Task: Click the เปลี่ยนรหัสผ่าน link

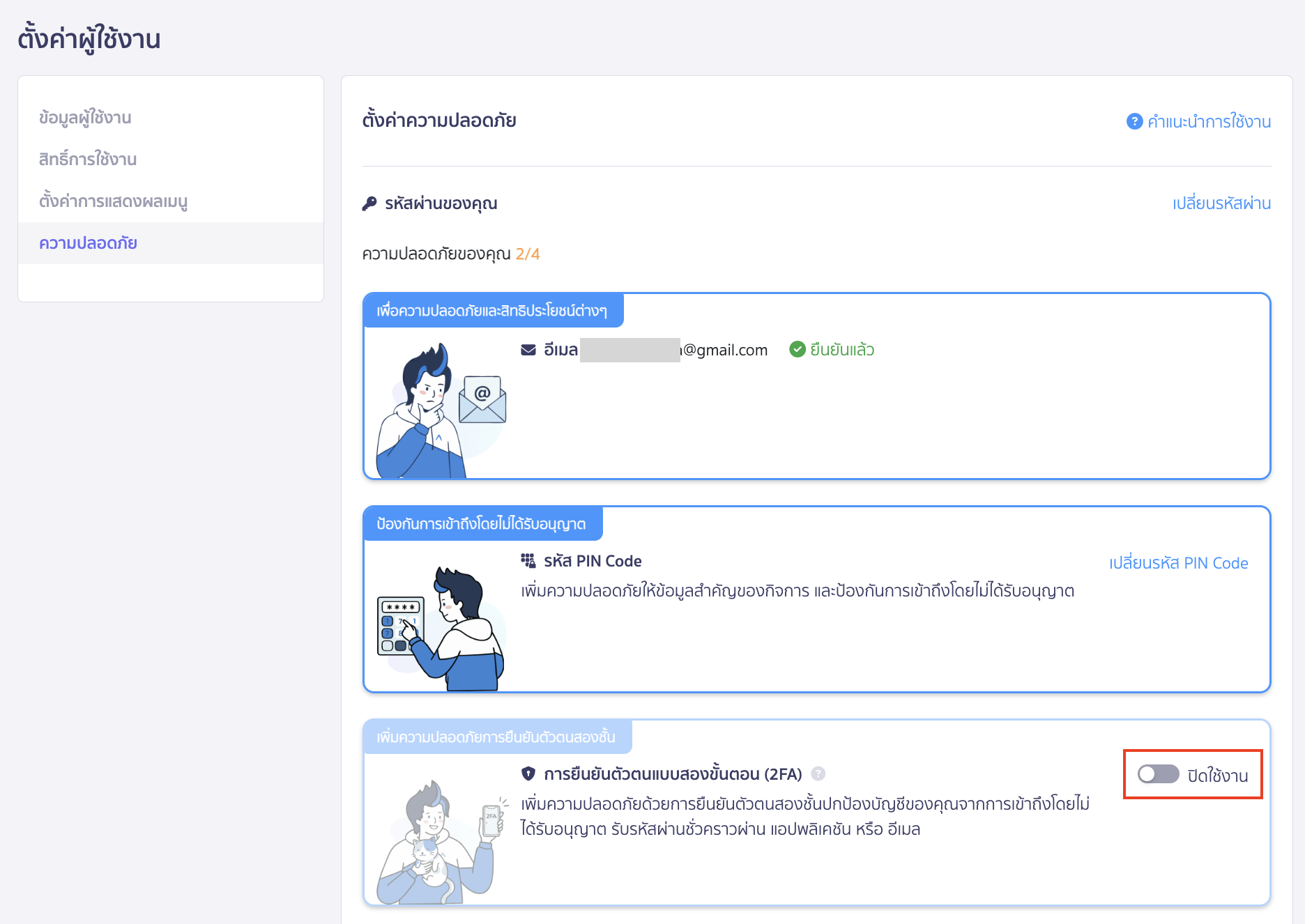Action: tap(1222, 203)
